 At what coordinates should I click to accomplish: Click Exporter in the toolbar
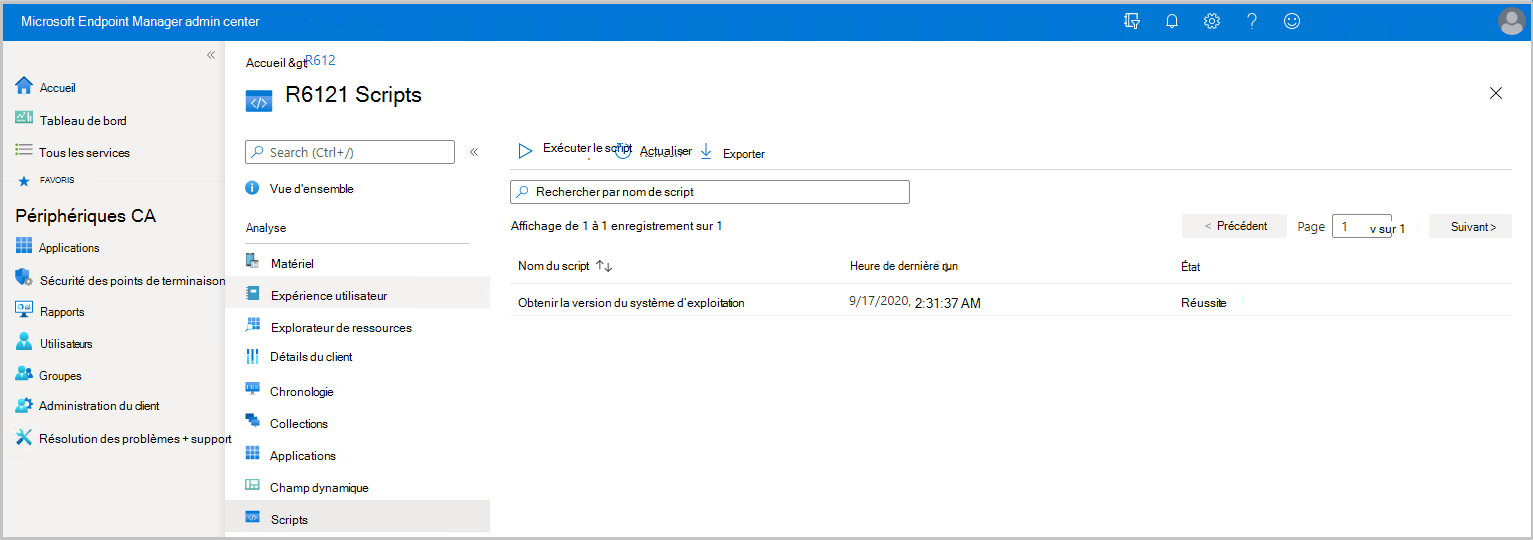pyautogui.click(x=732, y=153)
